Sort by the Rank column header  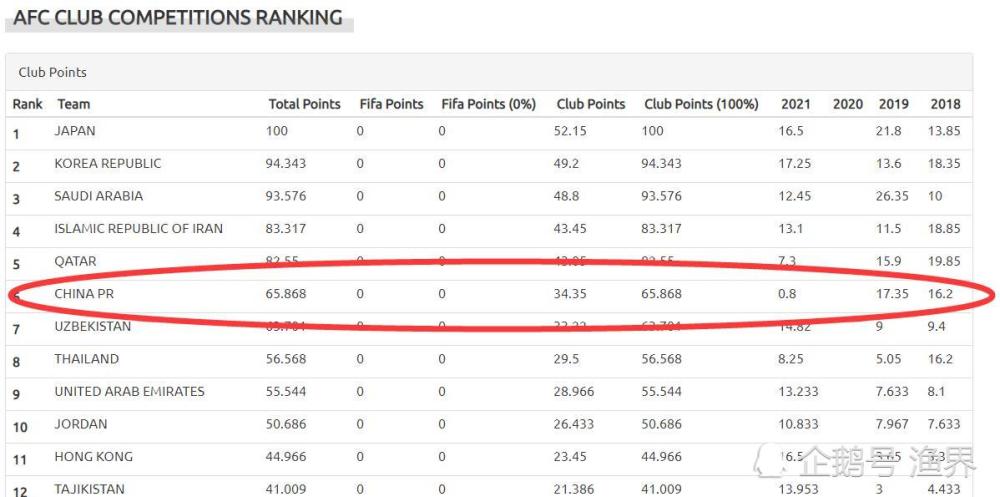27,104
